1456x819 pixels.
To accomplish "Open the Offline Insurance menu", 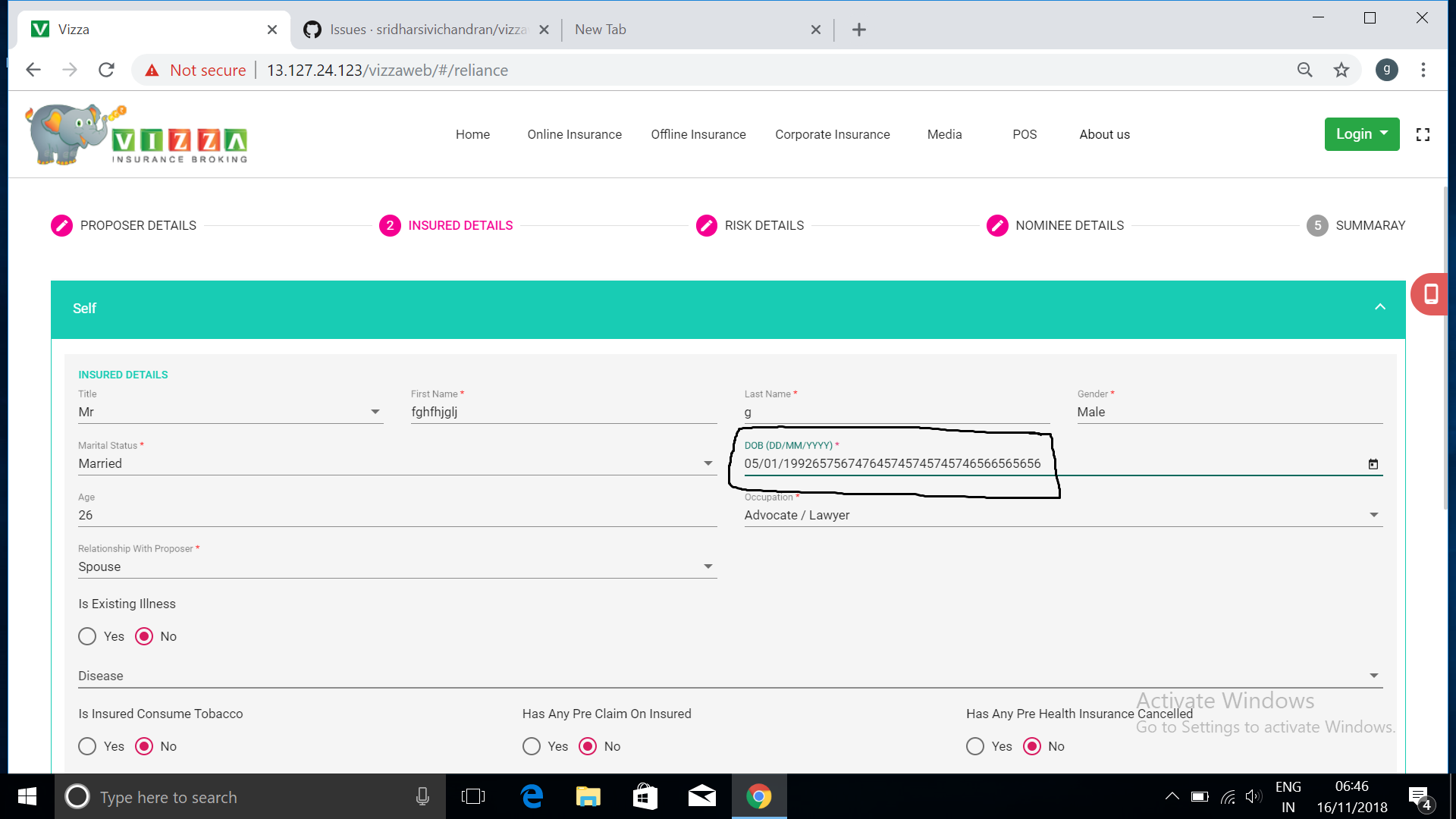I will click(698, 134).
